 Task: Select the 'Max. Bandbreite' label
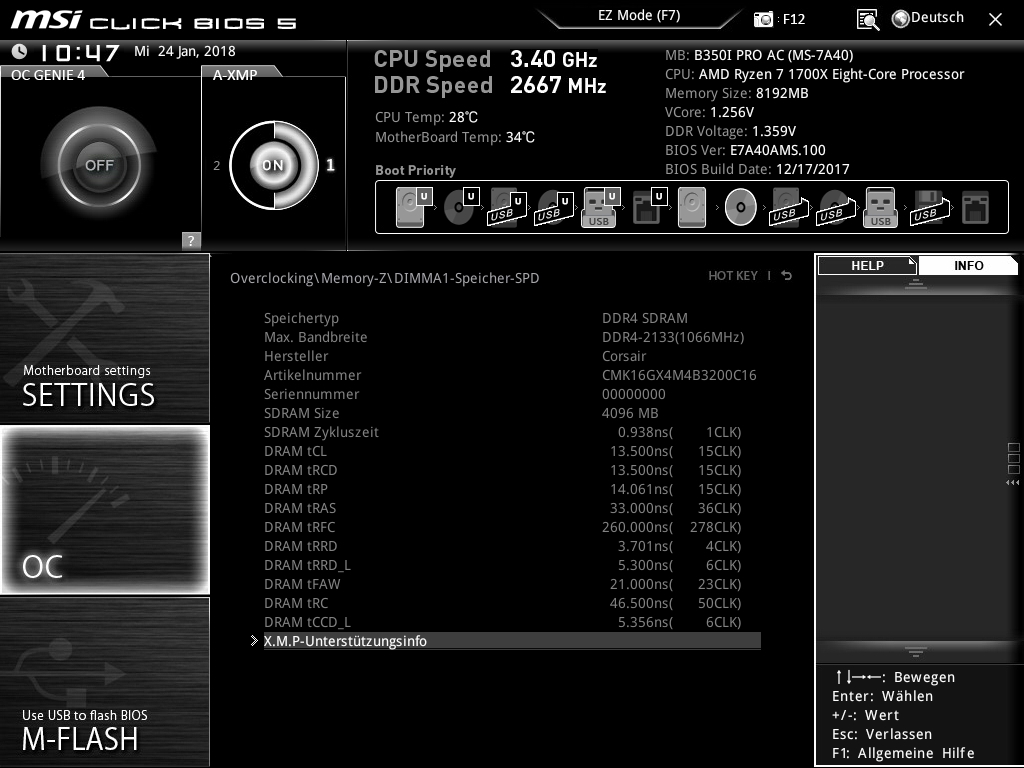pos(315,337)
